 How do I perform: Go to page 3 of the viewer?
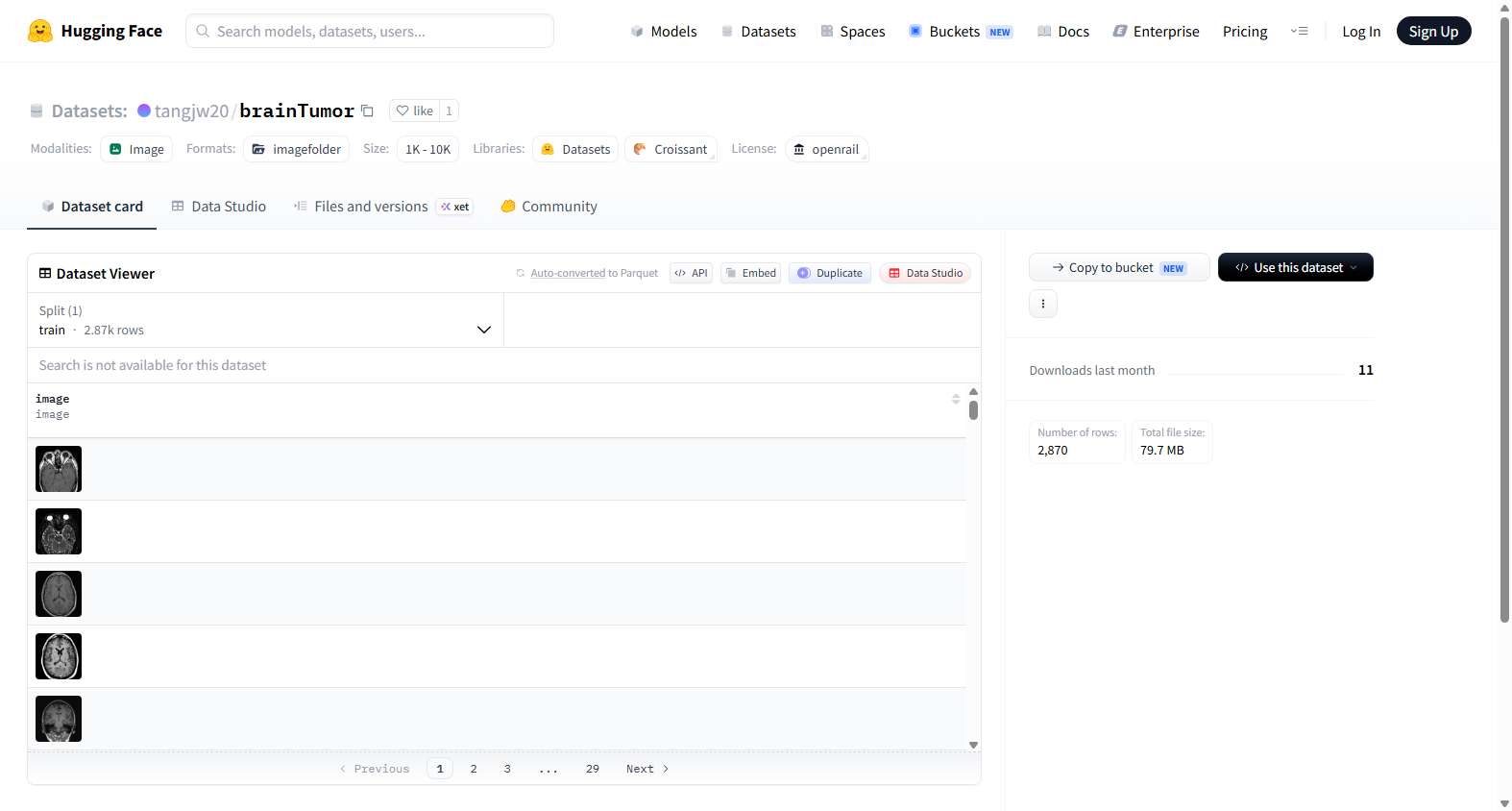pos(507,769)
